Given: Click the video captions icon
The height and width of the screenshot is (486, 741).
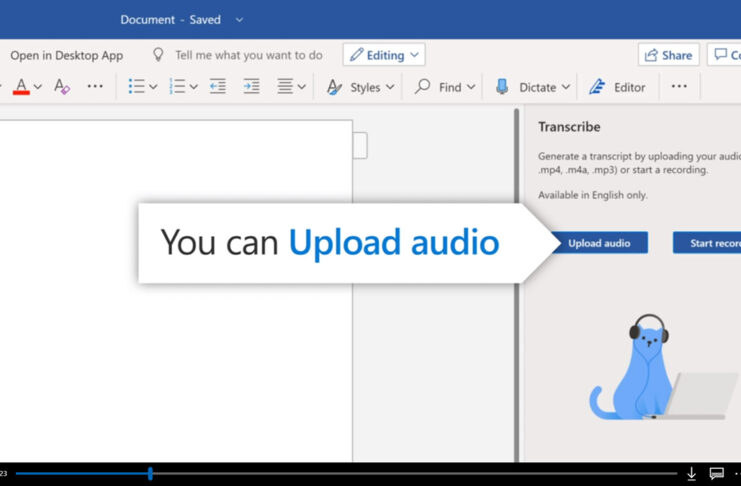Looking at the screenshot, I should point(716,473).
